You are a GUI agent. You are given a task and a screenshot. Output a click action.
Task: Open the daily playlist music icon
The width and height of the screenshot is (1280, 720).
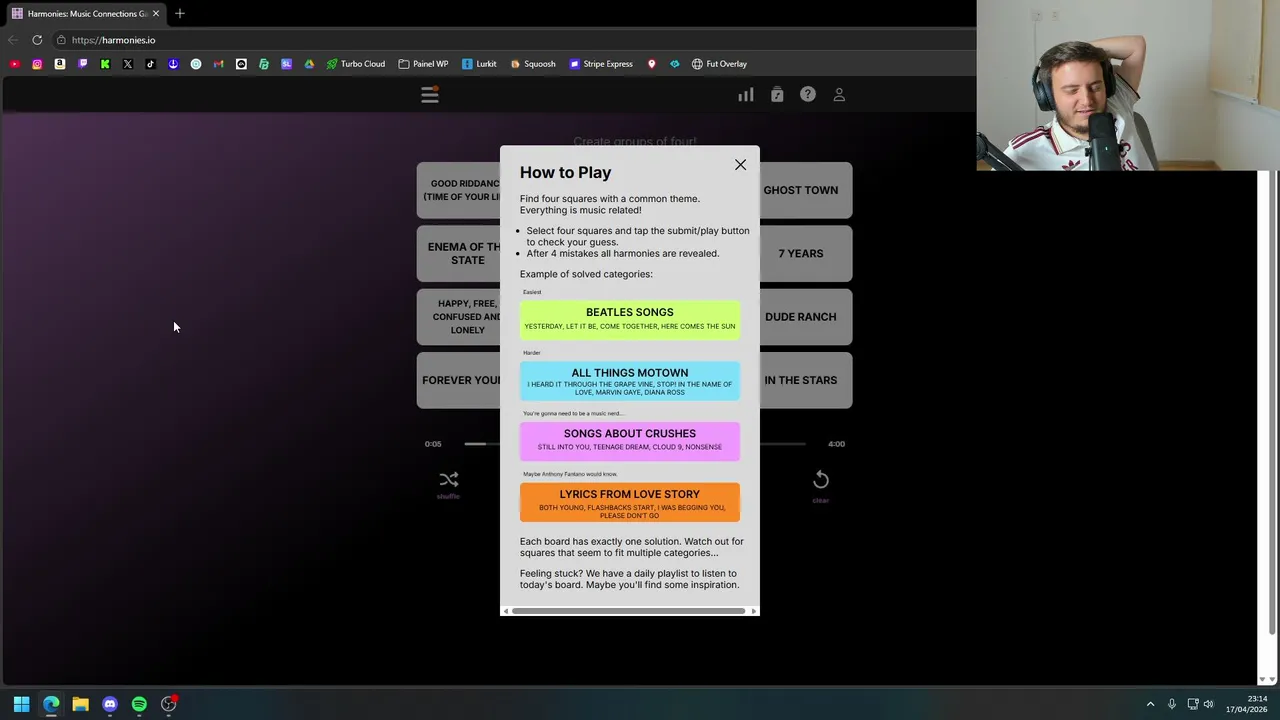[x=777, y=95]
